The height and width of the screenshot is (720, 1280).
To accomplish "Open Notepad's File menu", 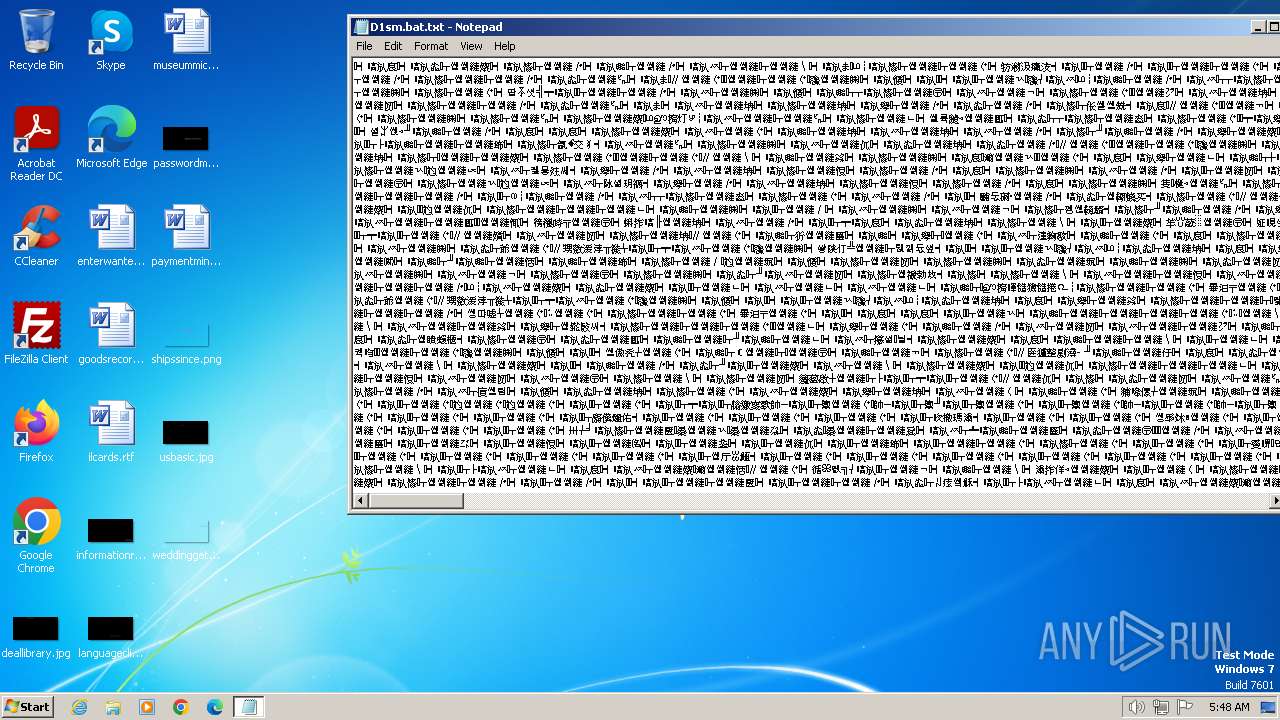I will point(364,46).
